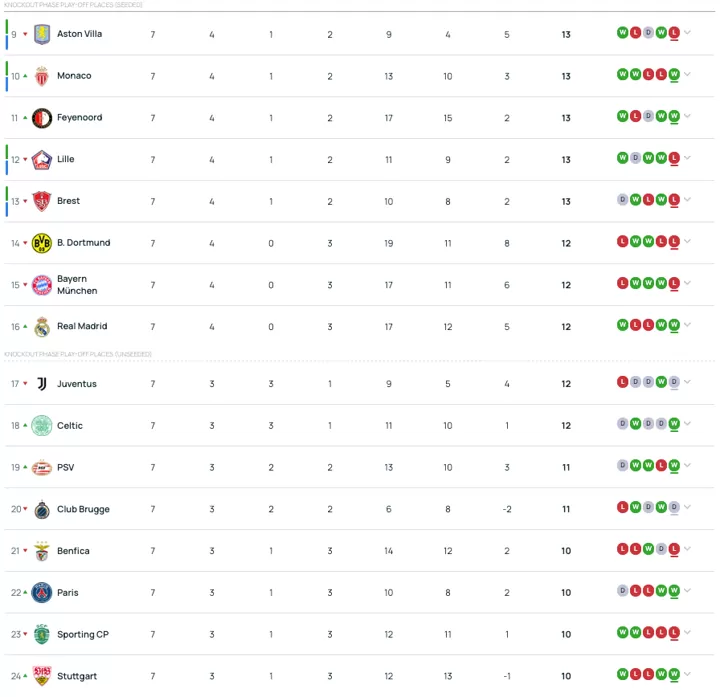Click the Feyenoord club crest
This screenshot has width=720, height=697.
coord(42,118)
